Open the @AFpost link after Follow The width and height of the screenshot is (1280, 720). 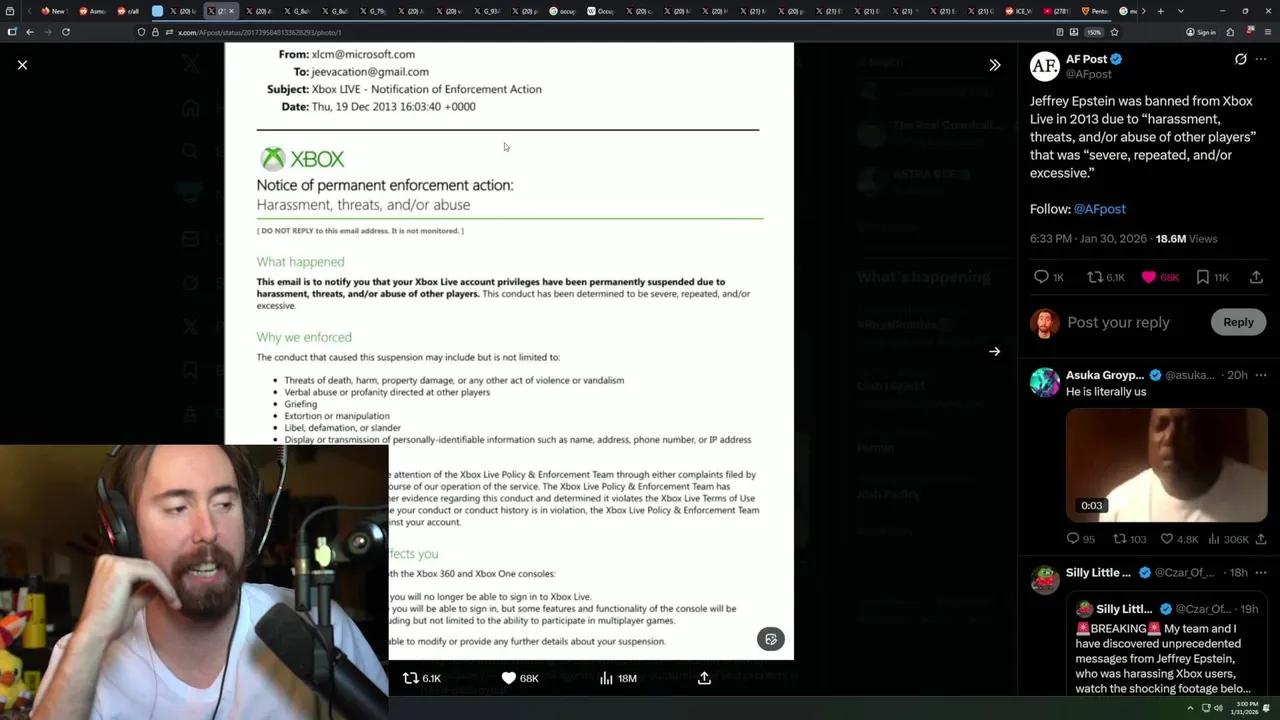[1099, 209]
